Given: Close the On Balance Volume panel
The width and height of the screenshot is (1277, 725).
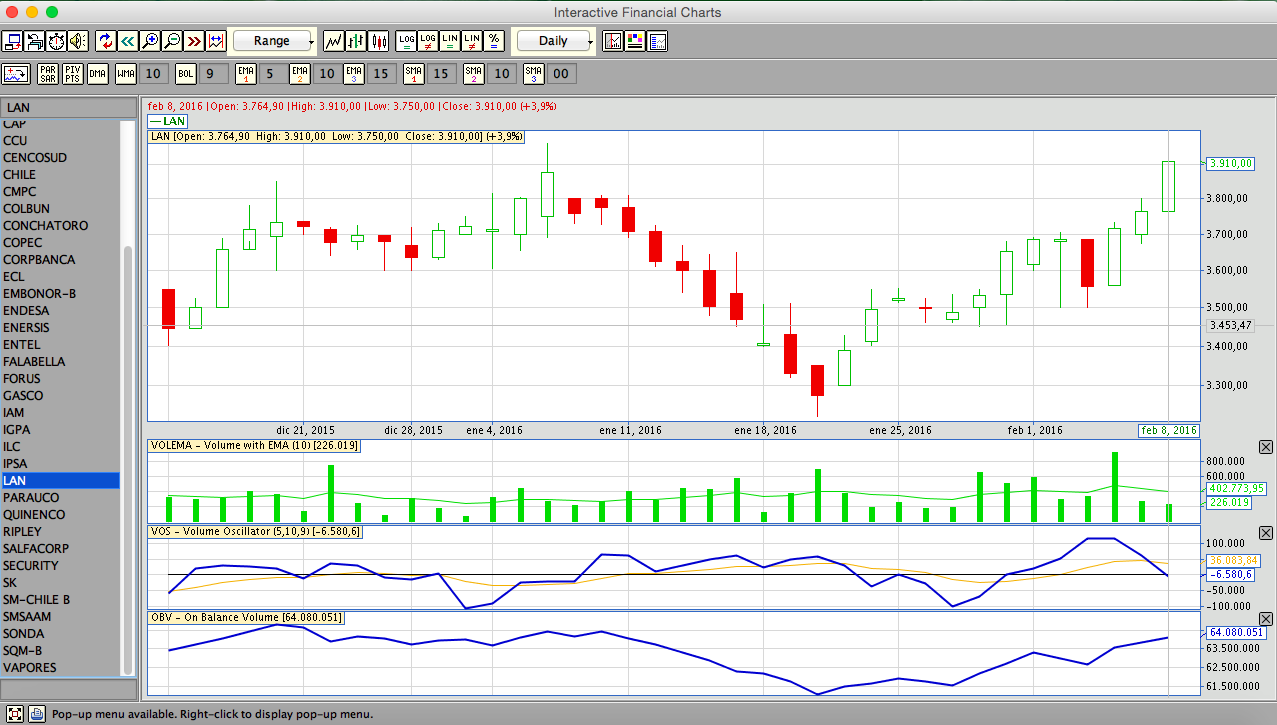Looking at the screenshot, I should [x=1266, y=617].
